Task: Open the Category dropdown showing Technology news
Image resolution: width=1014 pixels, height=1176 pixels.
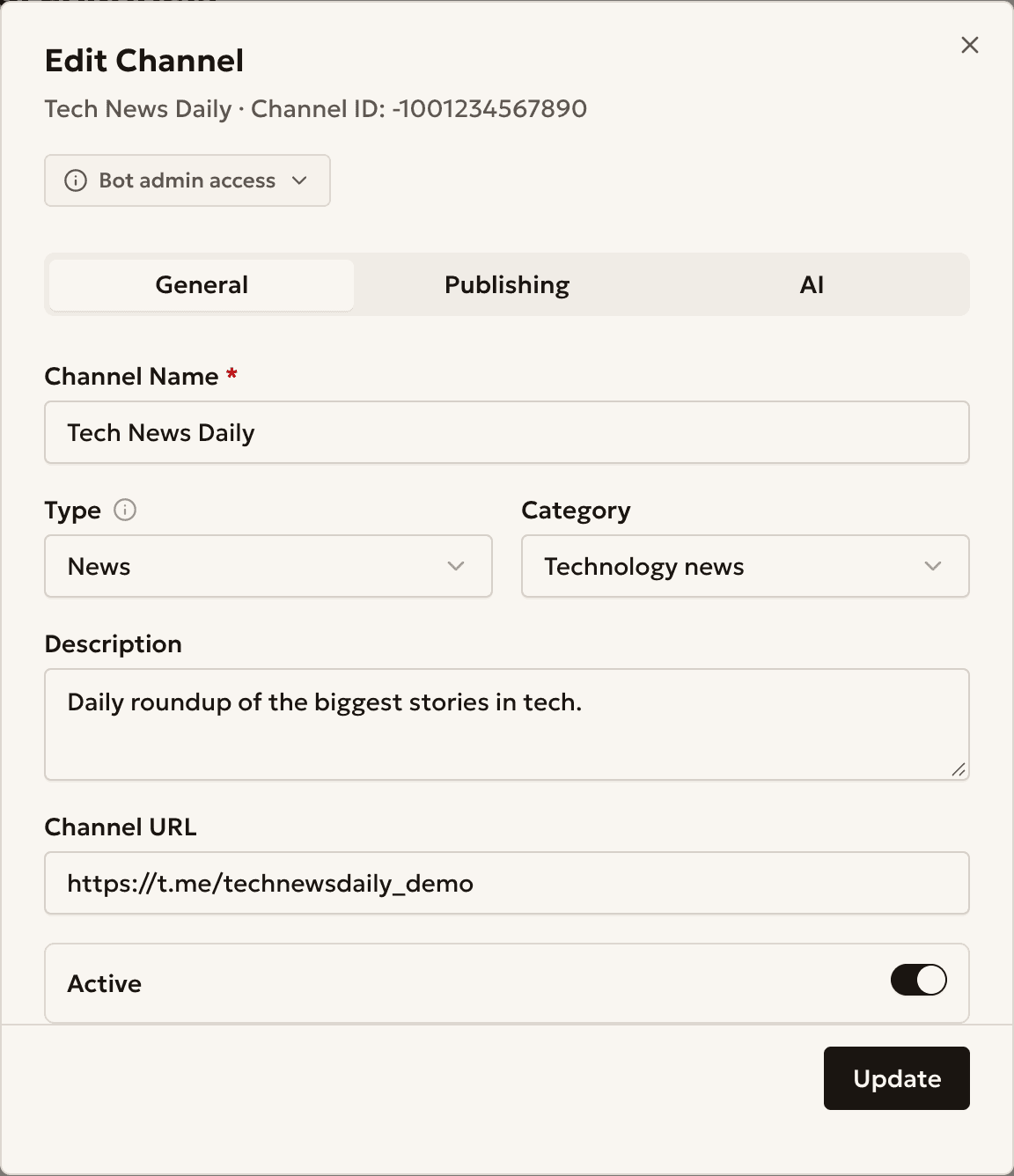Action: pyautogui.click(x=746, y=566)
